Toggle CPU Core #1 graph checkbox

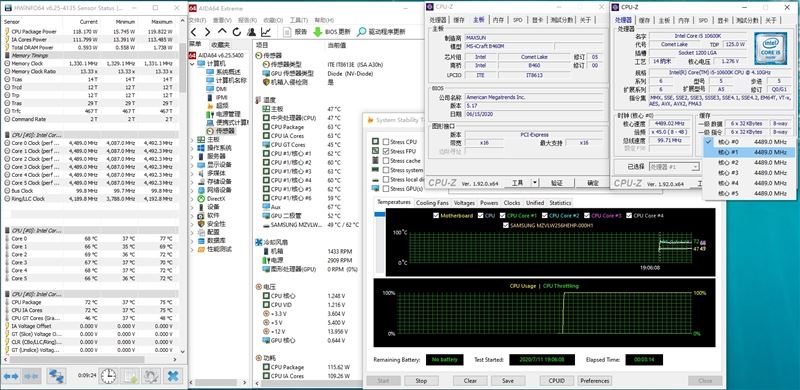coord(503,216)
